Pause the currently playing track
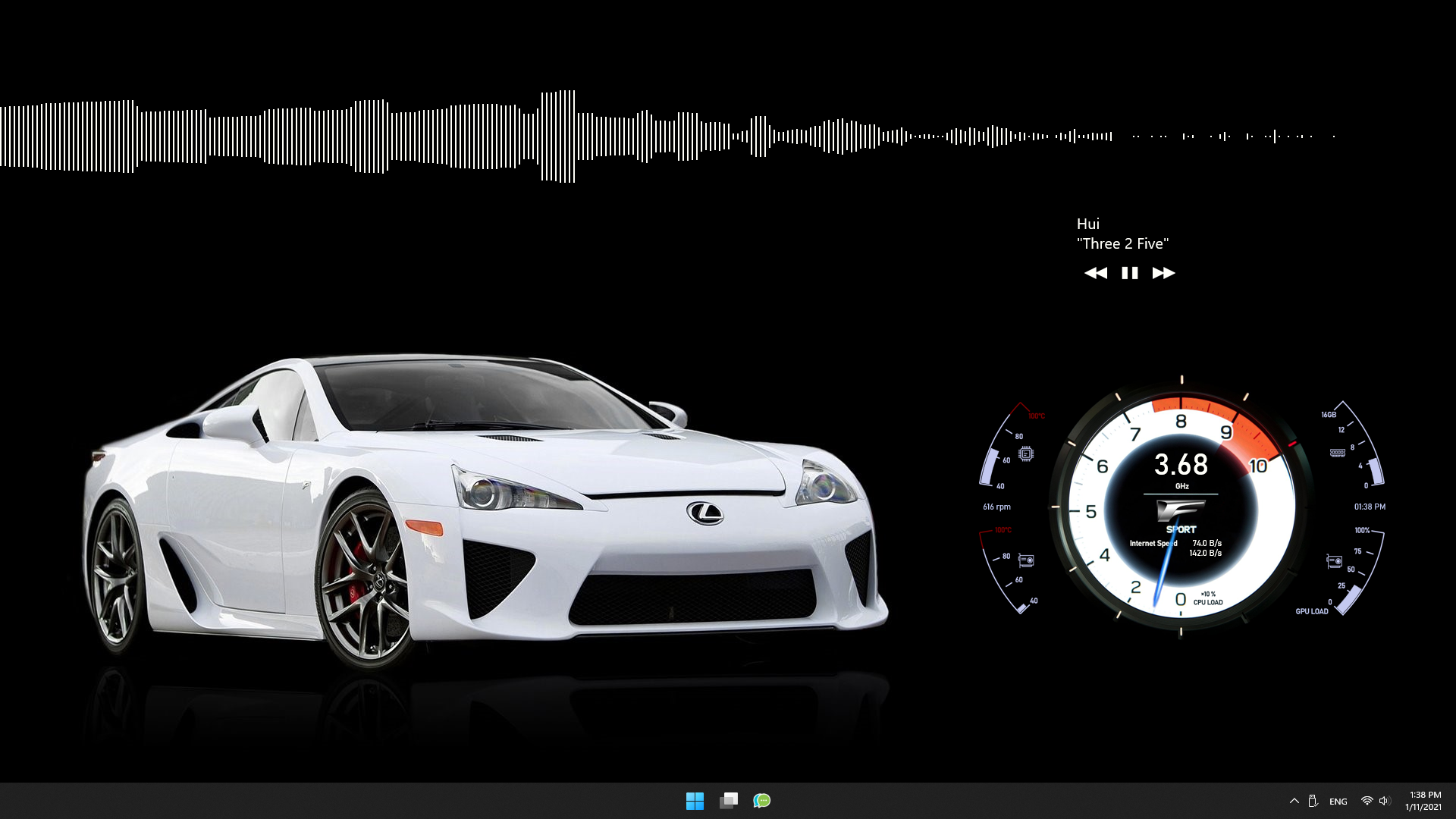 point(1129,273)
